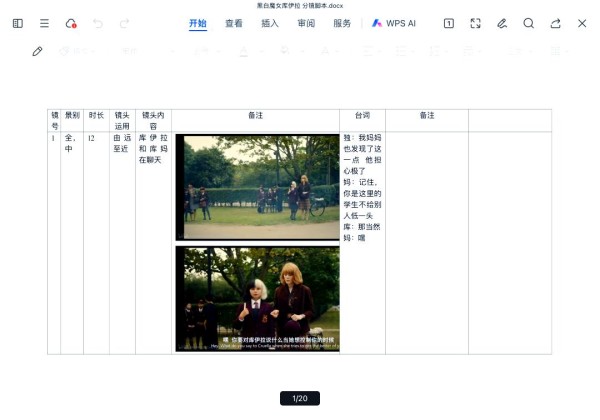Open the 服务 tab
The width and height of the screenshot is (600, 420).
[x=342, y=23]
